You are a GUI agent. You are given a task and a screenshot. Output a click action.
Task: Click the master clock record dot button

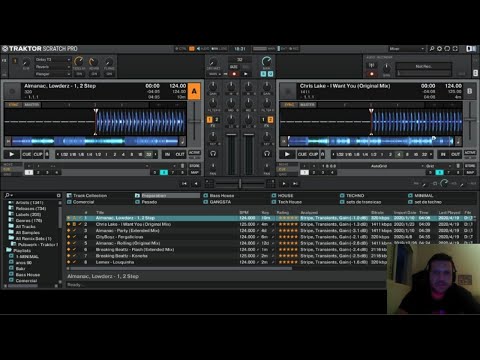click(x=234, y=74)
